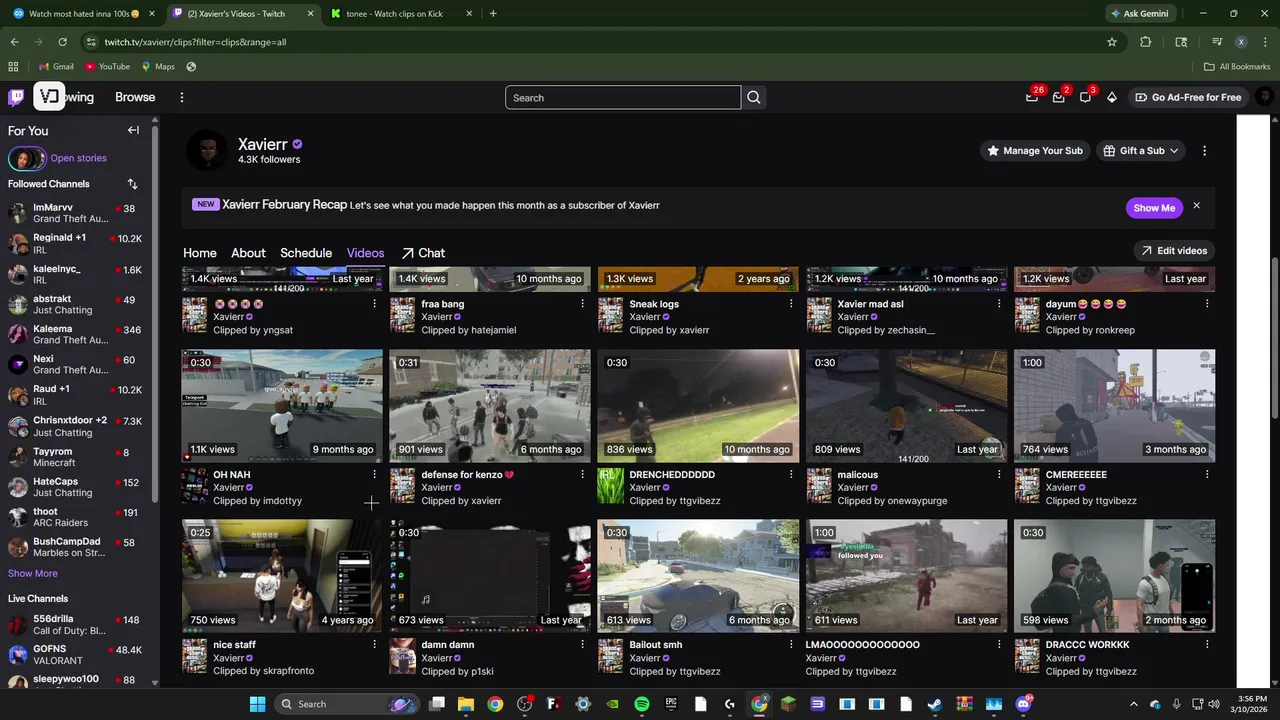Click the search magnifier button
The width and height of the screenshot is (1280, 720).
click(x=754, y=97)
